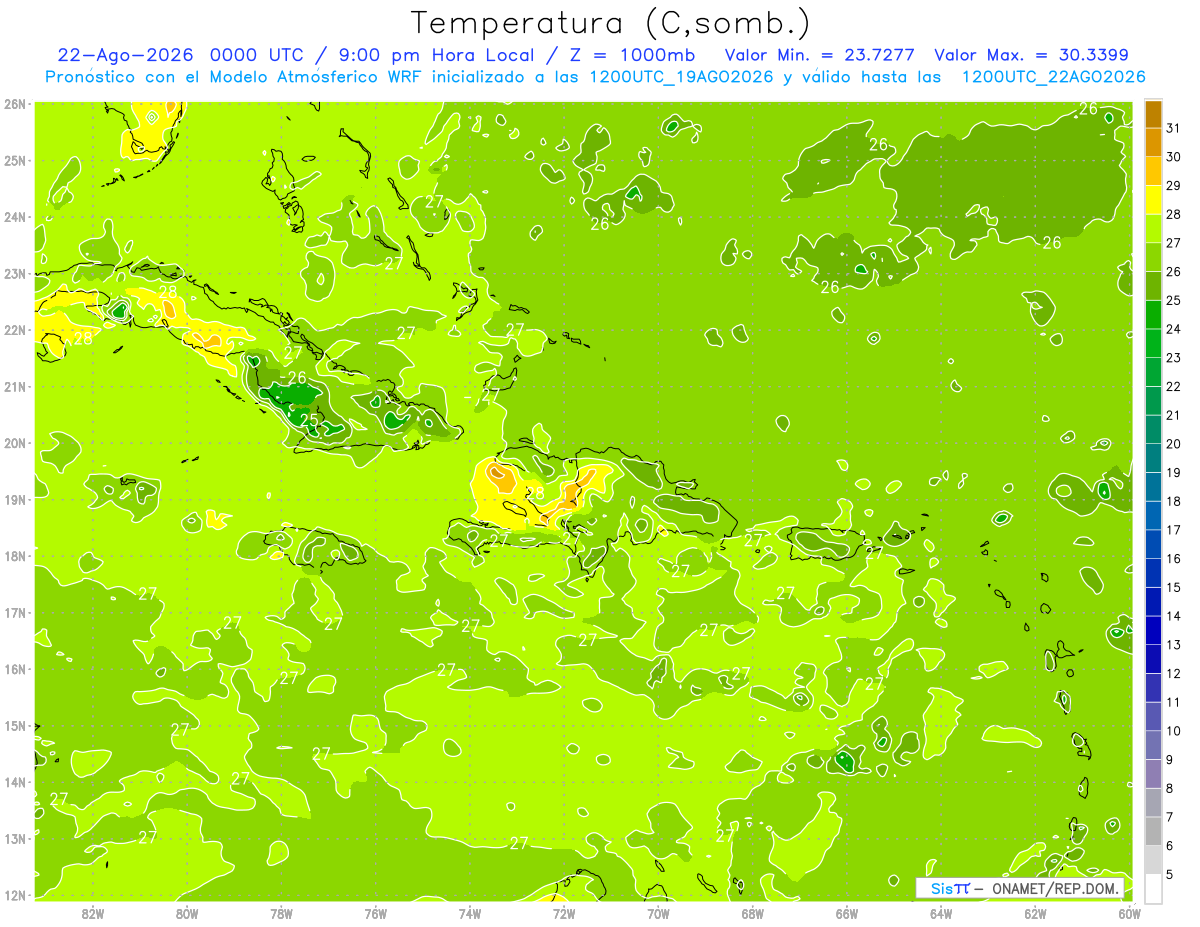
Task: Click the "66W" longitude axis label
Action: pos(847,913)
